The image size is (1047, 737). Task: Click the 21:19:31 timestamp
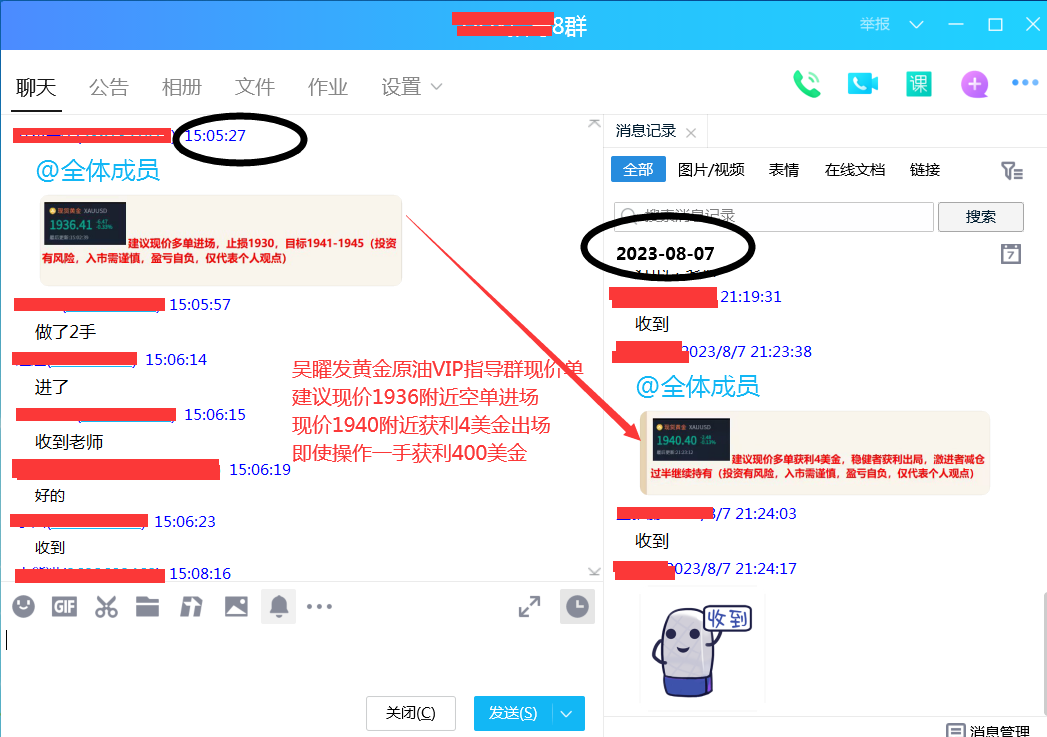751,296
